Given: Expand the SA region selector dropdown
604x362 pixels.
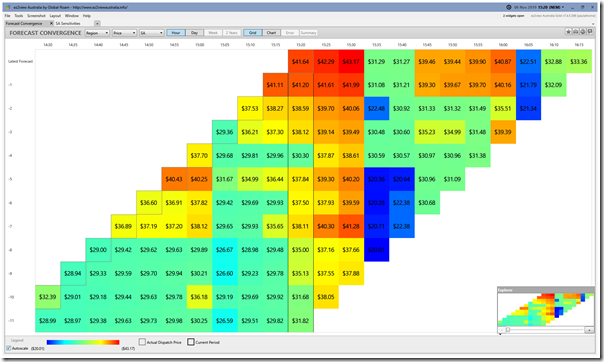Looking at the screenshot, I should click(152, 33).
